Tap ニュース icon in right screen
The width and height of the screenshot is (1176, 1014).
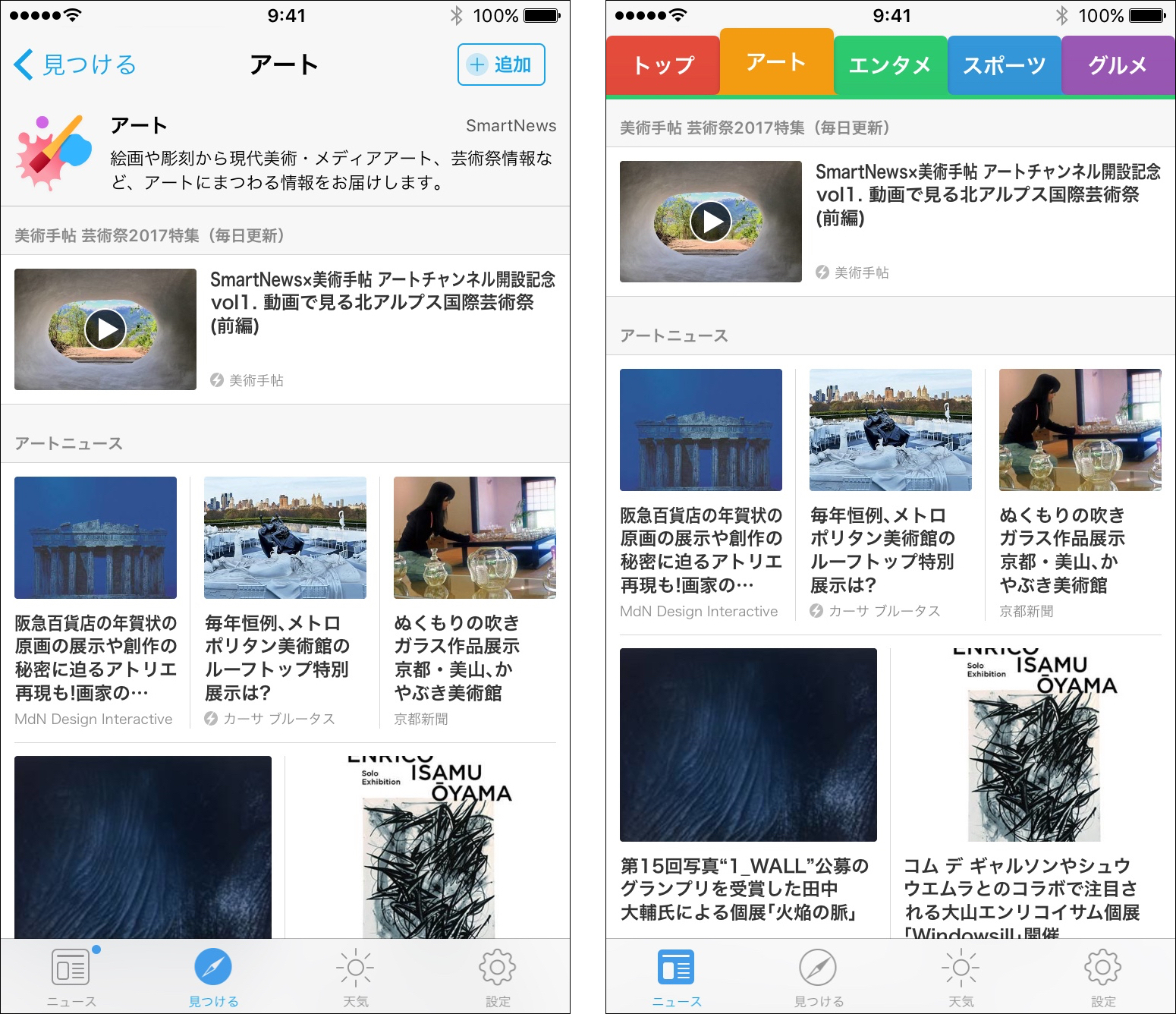(676, 967)
